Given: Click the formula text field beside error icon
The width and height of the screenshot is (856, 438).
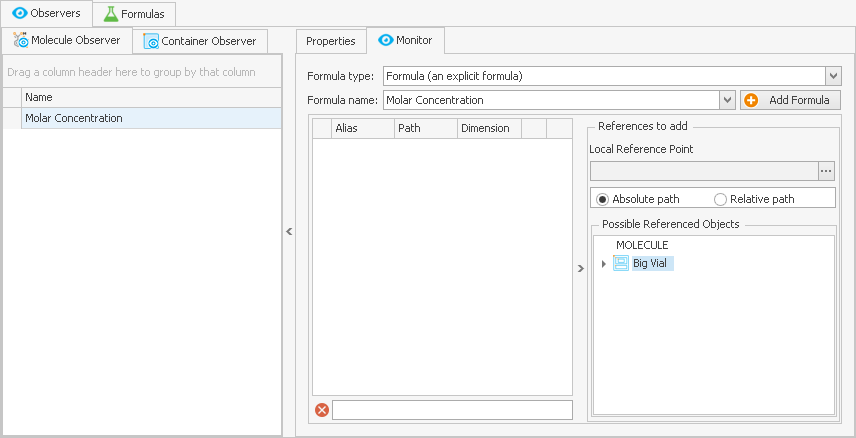Looking at the screenshot, I should 452,410.
